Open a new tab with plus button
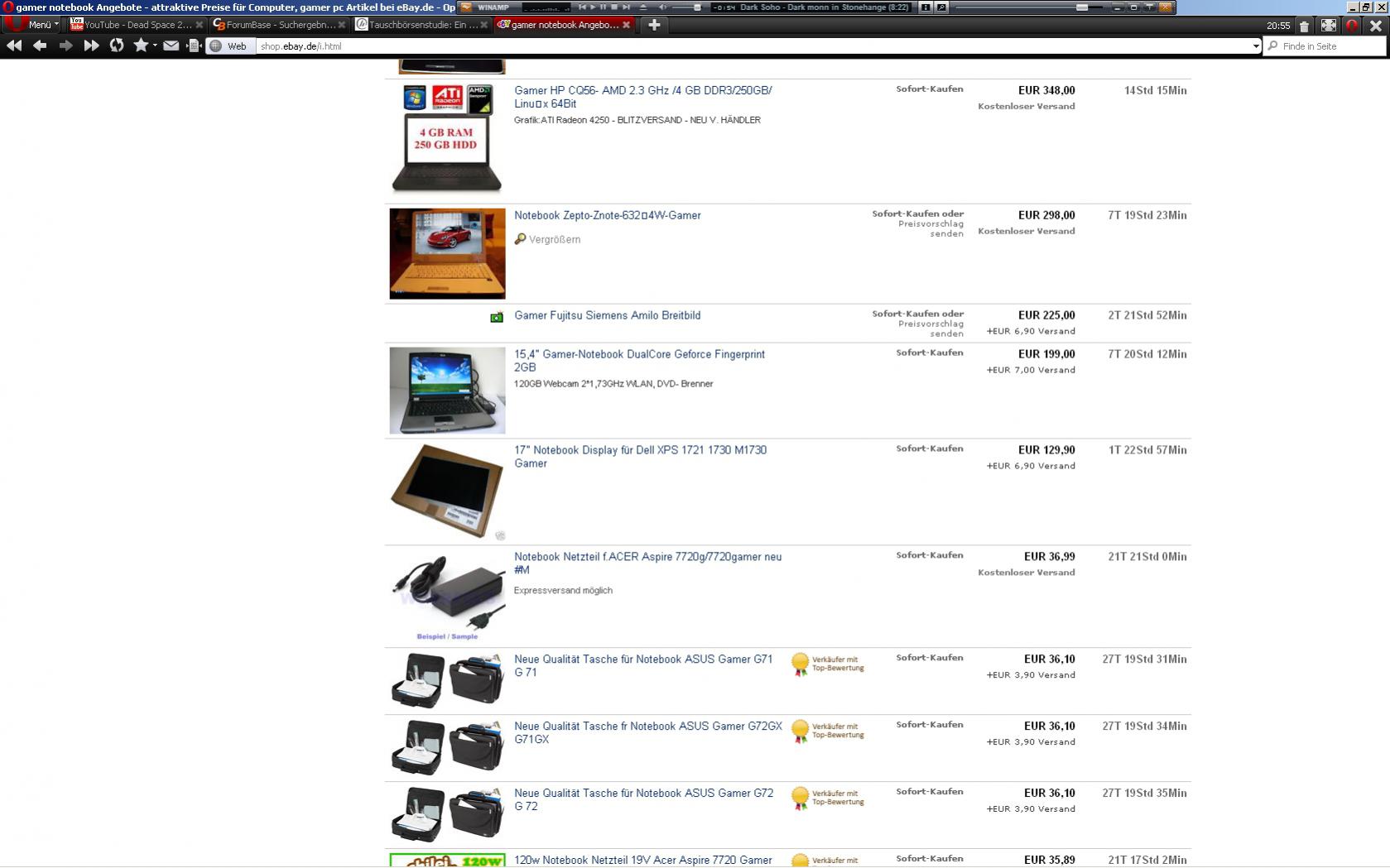Viewport: 1390px width, 868px height. point(654,25)
